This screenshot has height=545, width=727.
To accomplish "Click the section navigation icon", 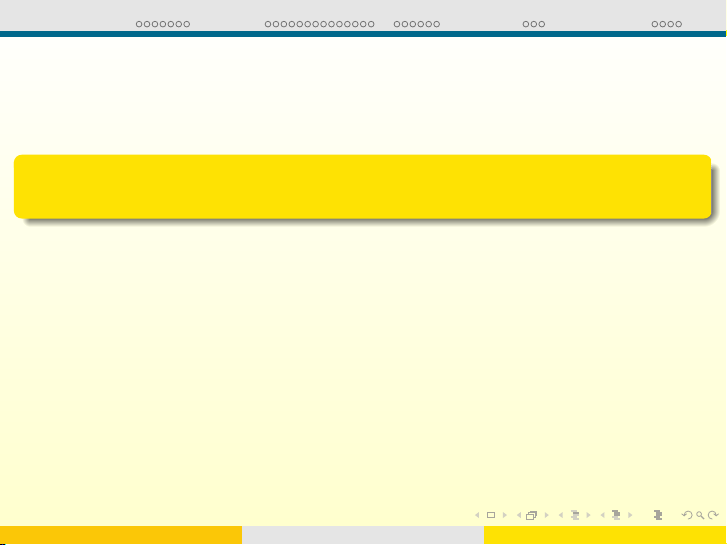I will tap(616, 515).
